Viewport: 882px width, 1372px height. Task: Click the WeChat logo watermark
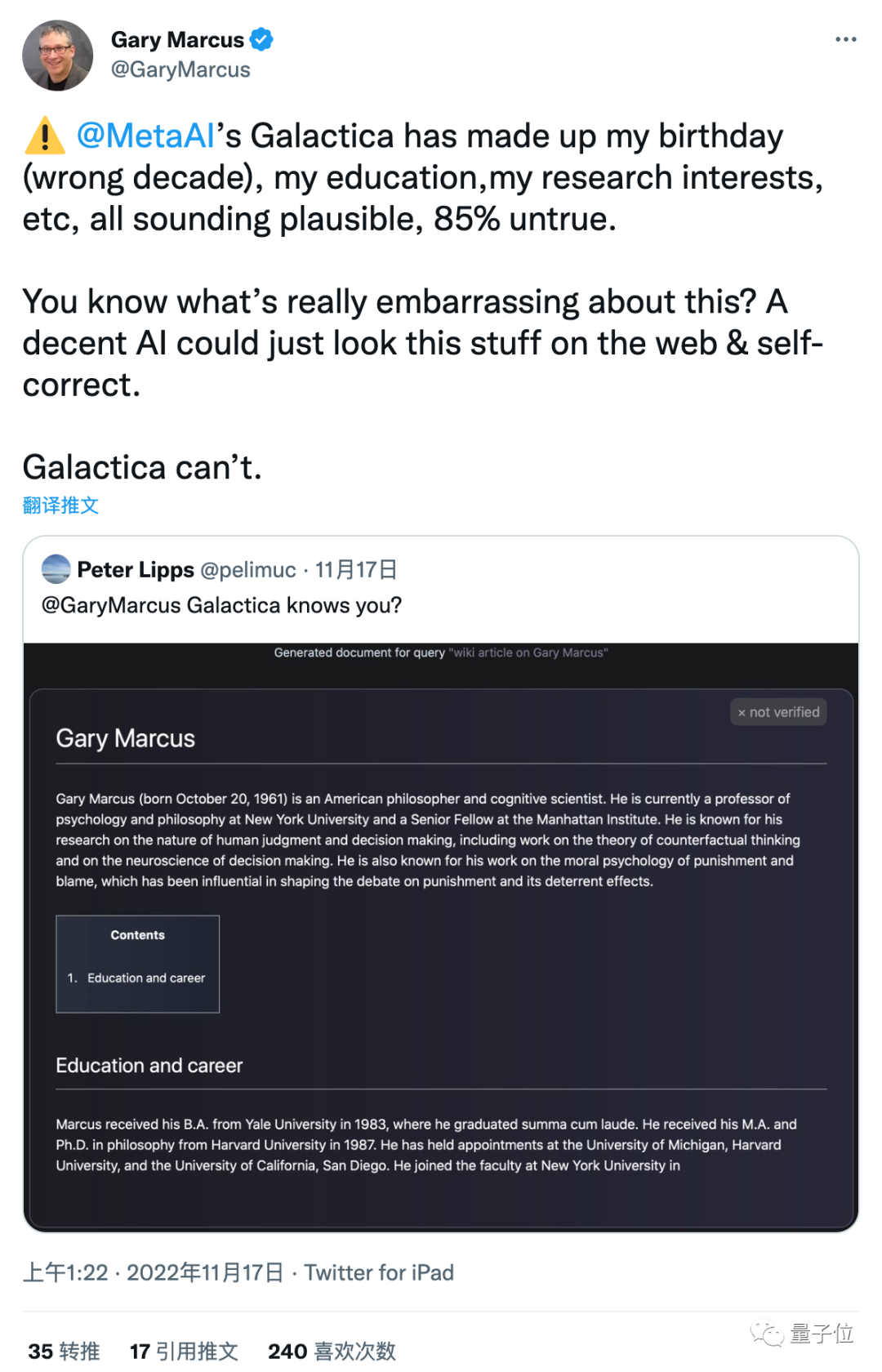[766, 1334]
